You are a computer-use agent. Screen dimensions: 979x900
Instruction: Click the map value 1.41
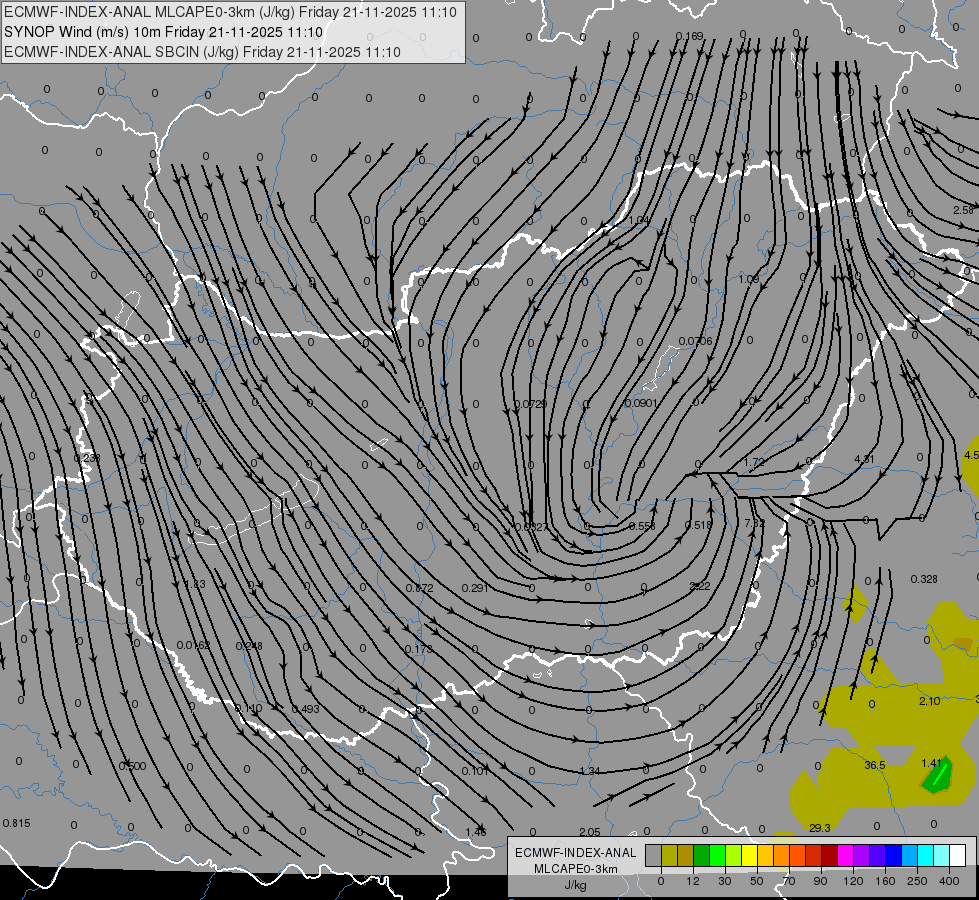pos(931,763)
